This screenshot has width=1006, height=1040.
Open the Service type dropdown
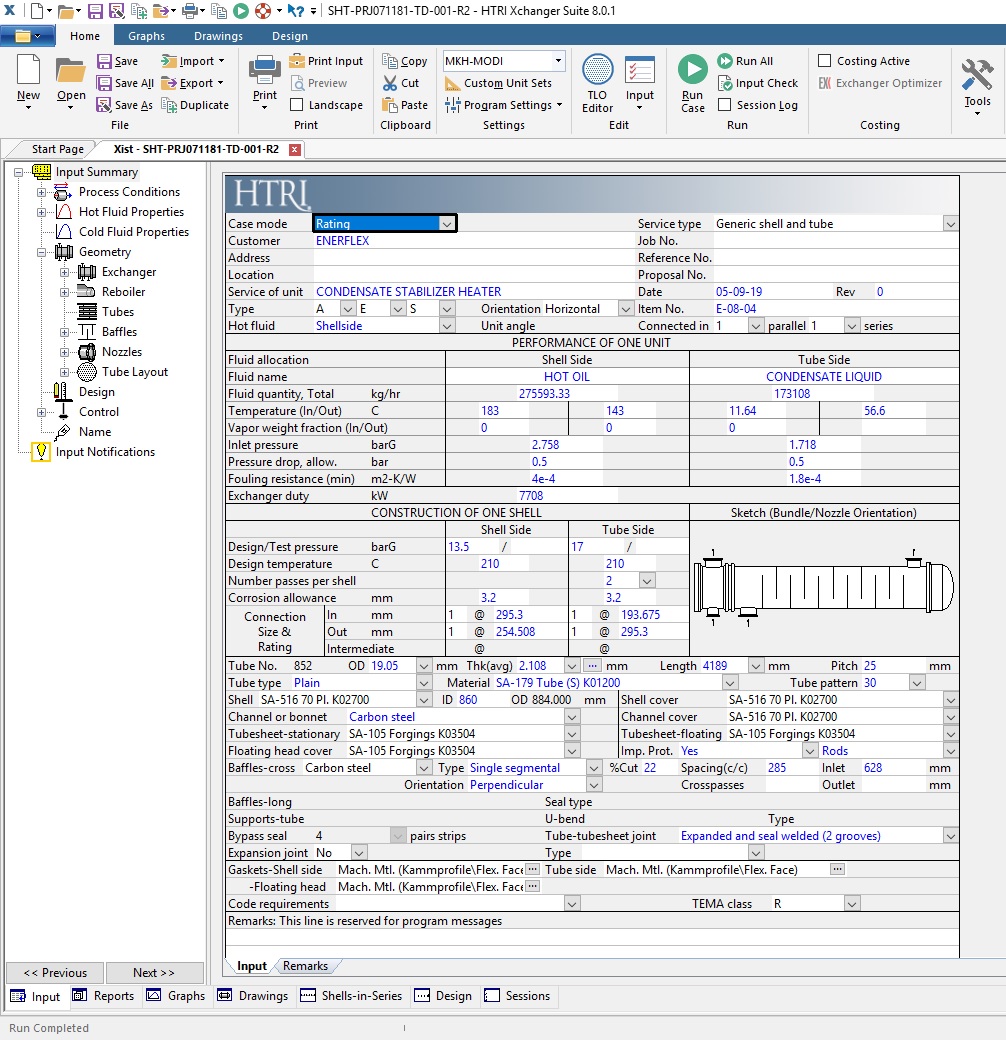[x=951, y=224]
